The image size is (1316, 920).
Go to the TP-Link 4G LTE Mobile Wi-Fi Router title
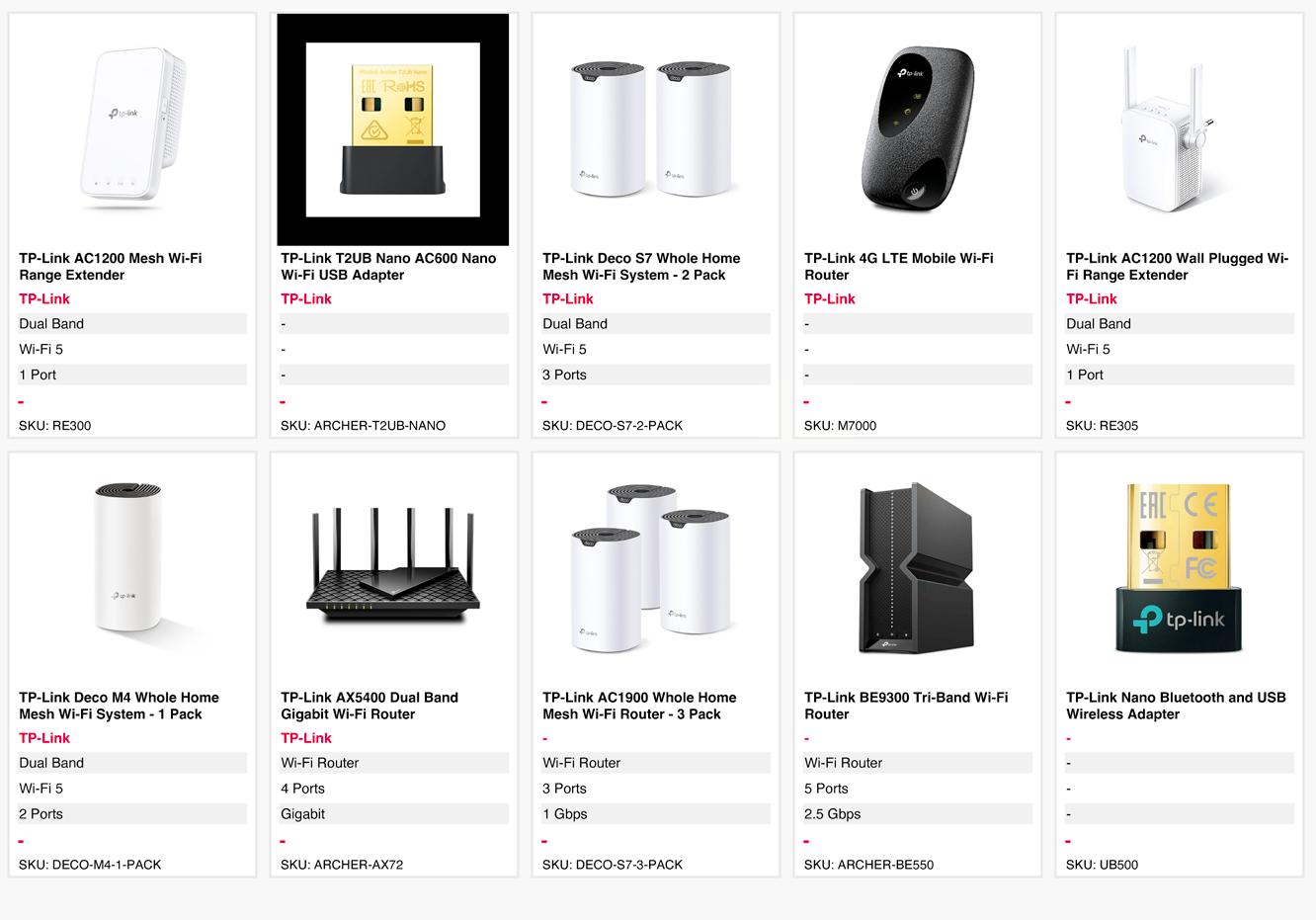(x=898, y=267)
